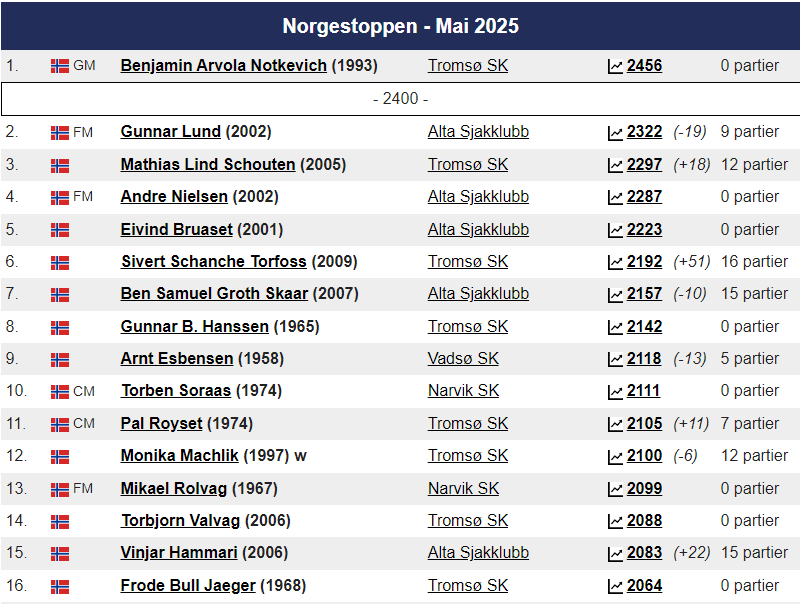The image size is (800, 604).
Task: Open the rating chart icon for Vinjar Hammari
Action: 615,553
